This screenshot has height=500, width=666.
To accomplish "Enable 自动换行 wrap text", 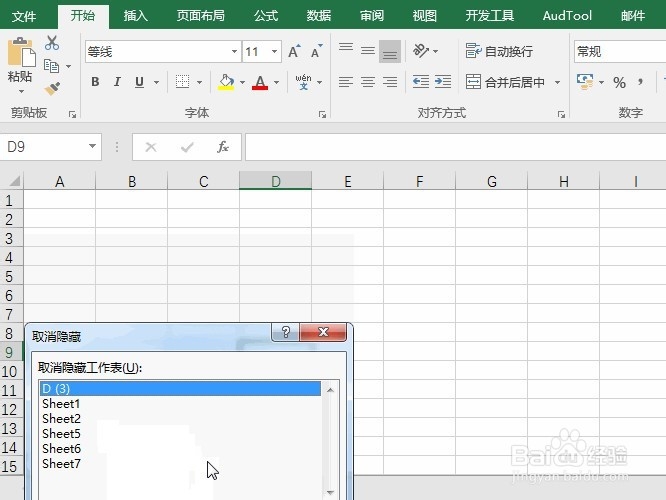I will tap(499, 51).
